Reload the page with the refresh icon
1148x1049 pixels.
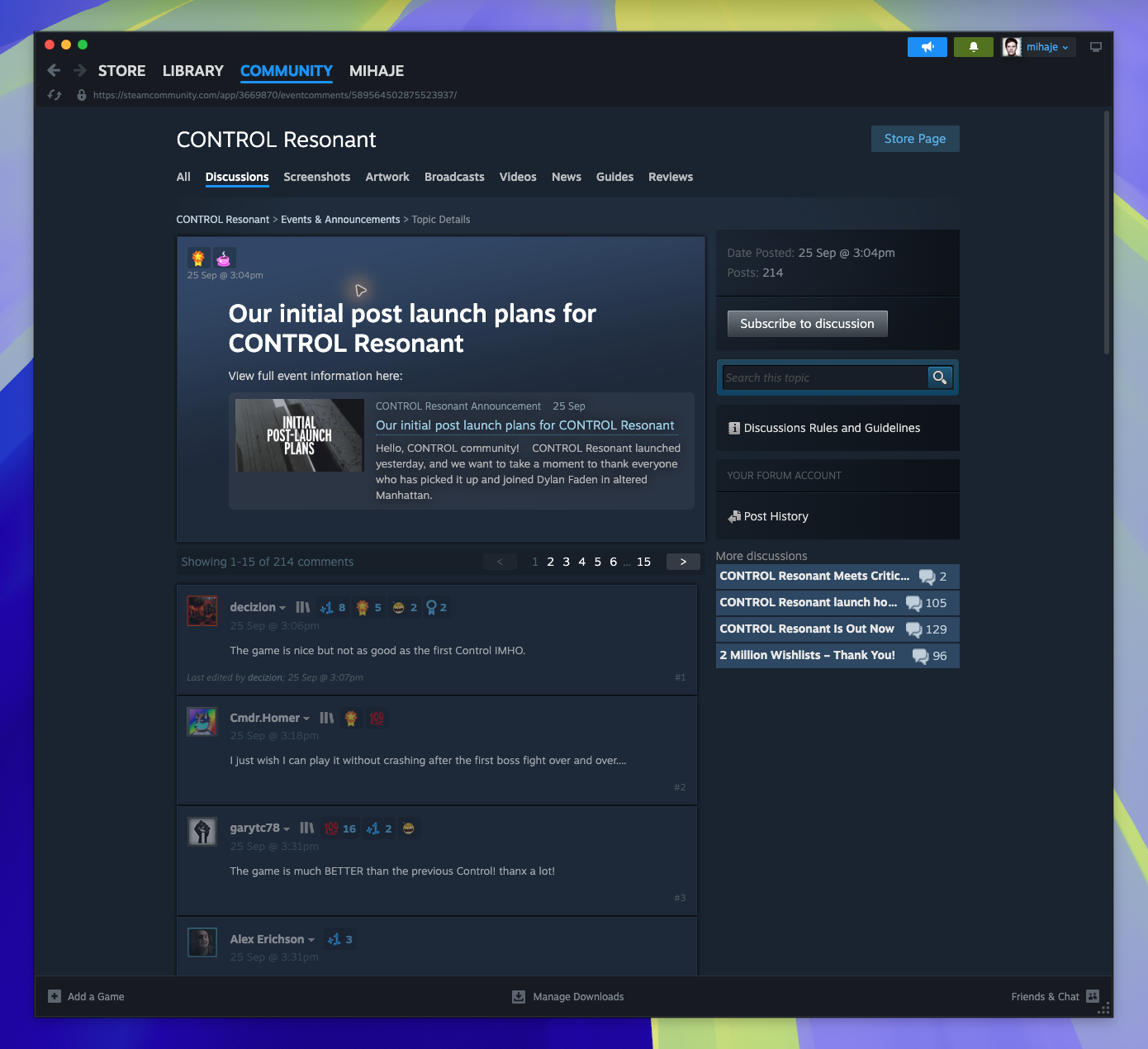pos(55,95)
